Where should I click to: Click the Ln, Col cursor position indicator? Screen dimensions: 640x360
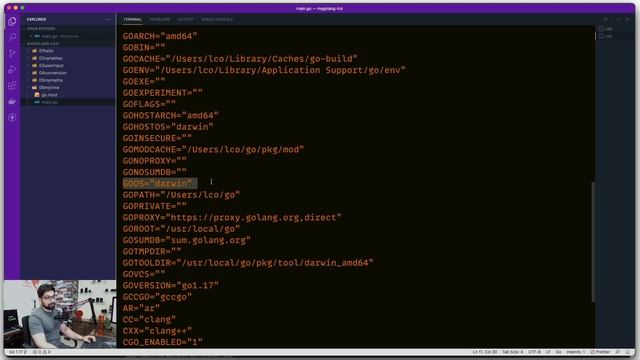484,352
